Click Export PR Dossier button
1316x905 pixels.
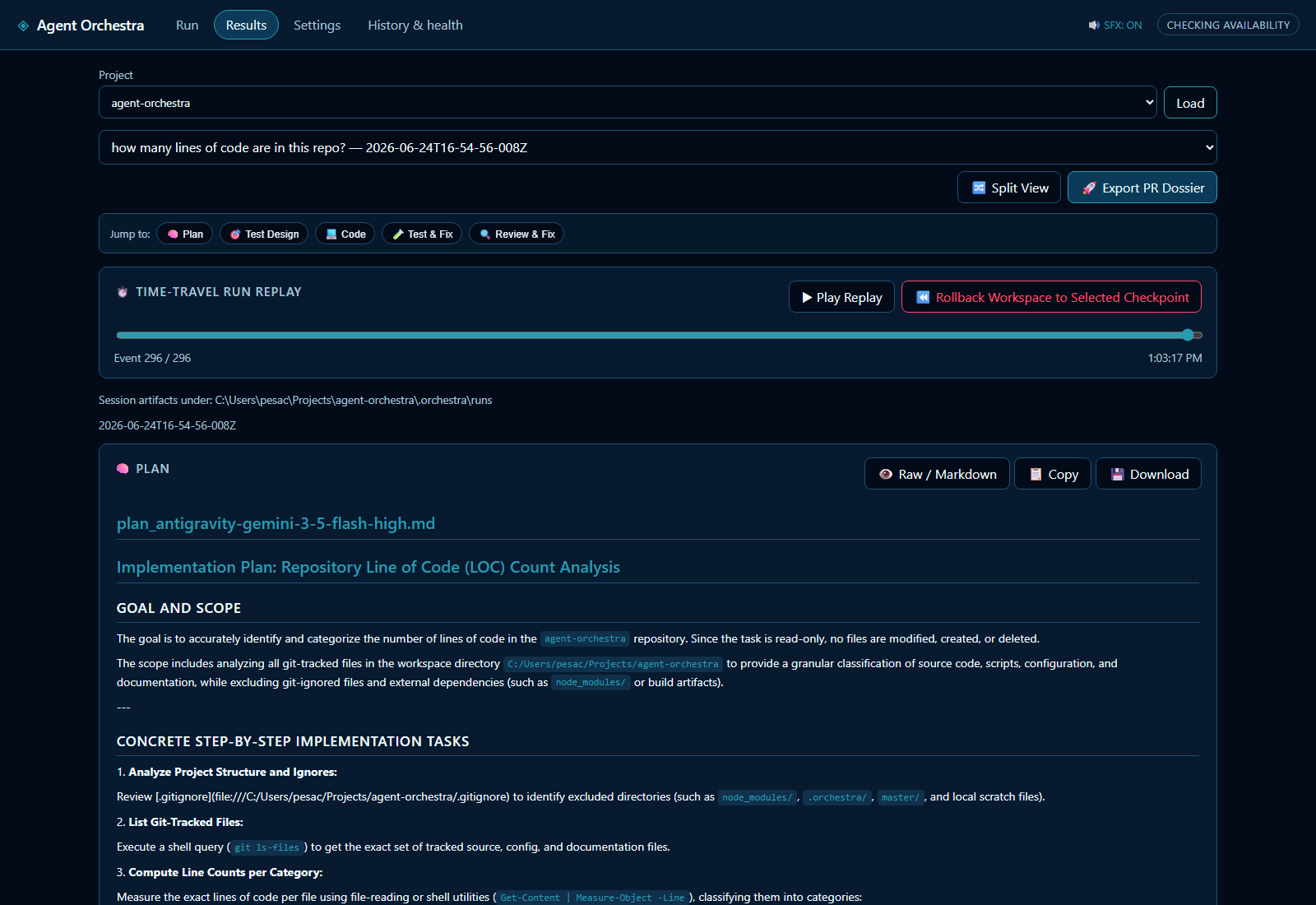tap(1142, 188)
